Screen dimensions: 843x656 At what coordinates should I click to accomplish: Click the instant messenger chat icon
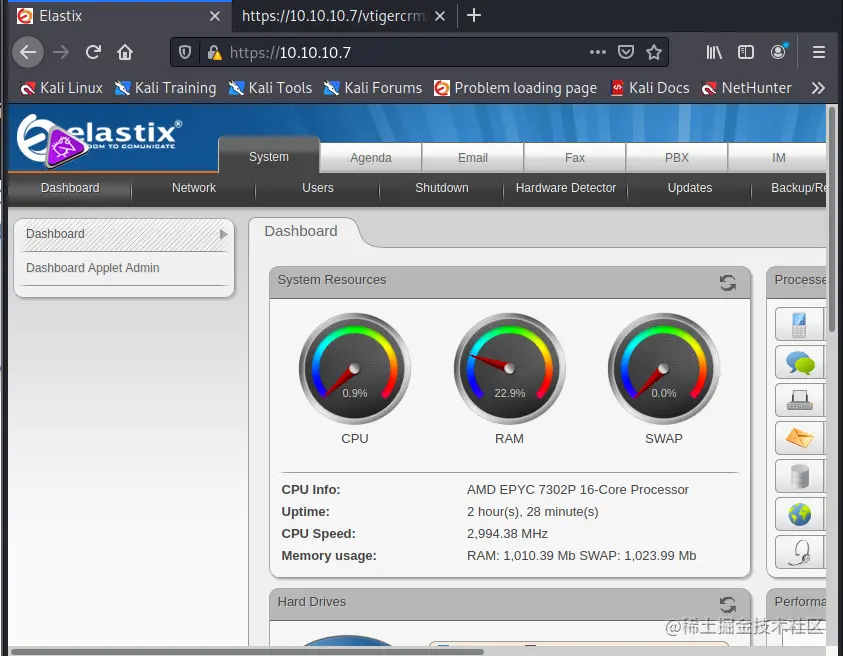point(799,362)
